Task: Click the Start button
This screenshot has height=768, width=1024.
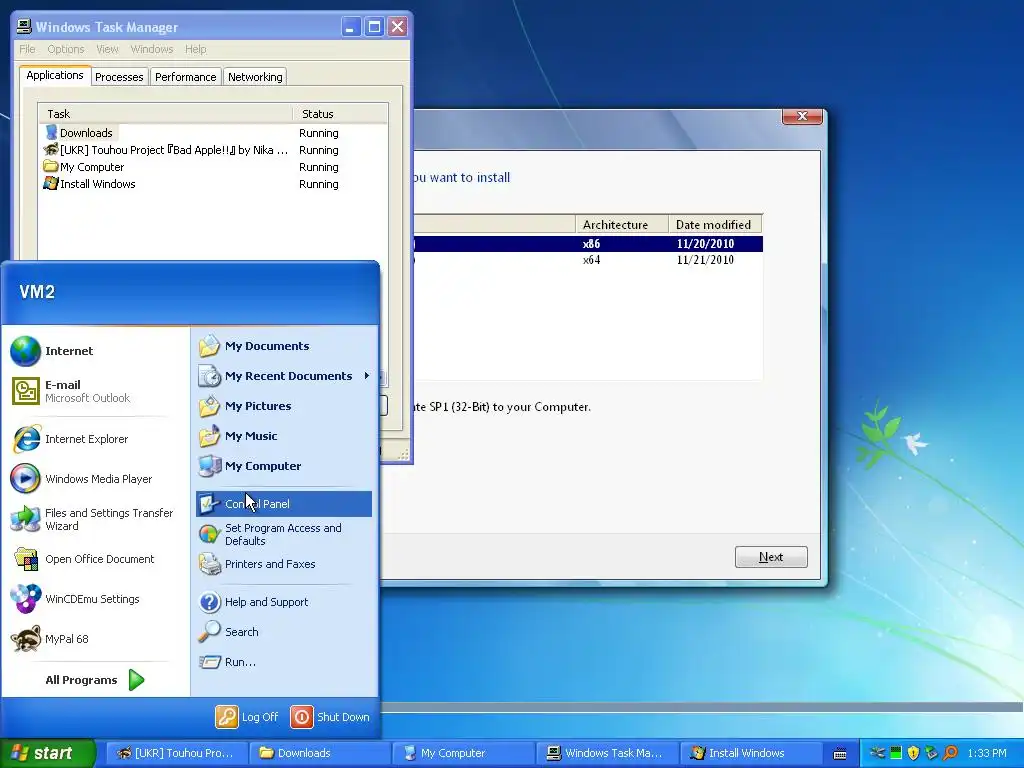Action: click(x=47, y=753)
